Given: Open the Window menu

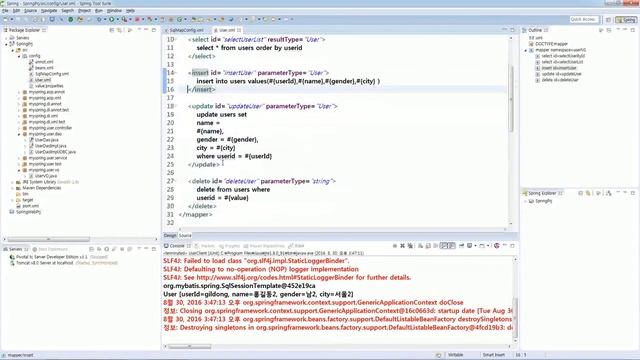Looking at the screenshot, I should (x=114, y=11).
